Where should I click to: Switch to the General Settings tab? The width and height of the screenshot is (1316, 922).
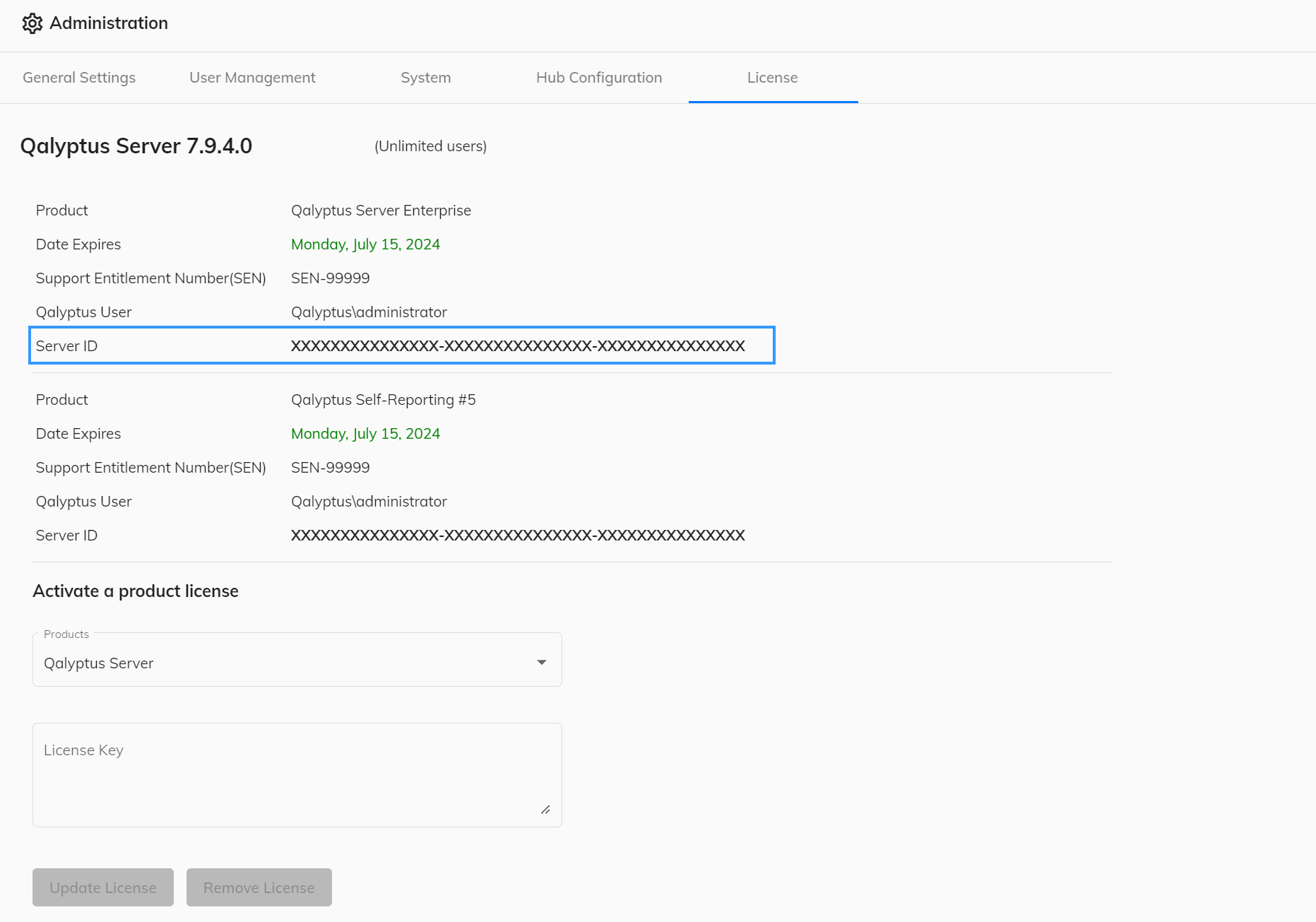click(x=78, y=78)
